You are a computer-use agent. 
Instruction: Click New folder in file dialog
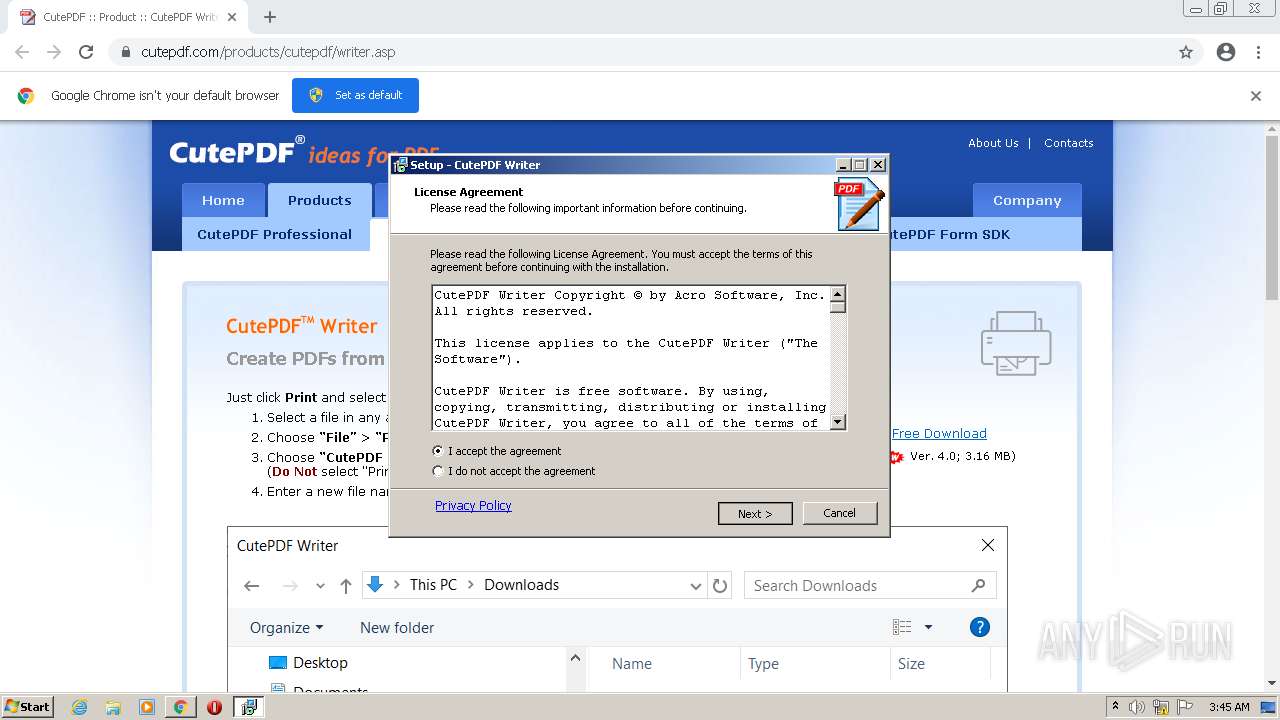point(397,628)
